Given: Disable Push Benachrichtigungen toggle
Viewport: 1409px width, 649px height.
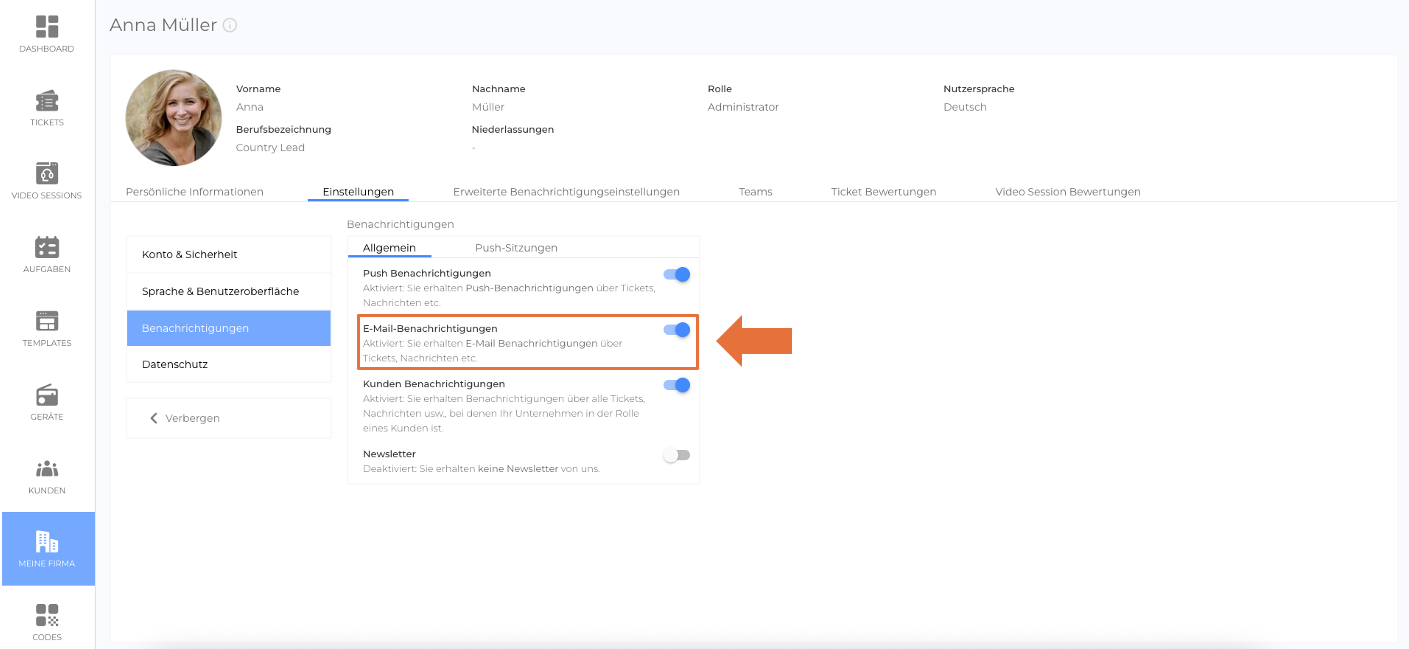Looking at the screenshot, I should [x=677, y=274].
